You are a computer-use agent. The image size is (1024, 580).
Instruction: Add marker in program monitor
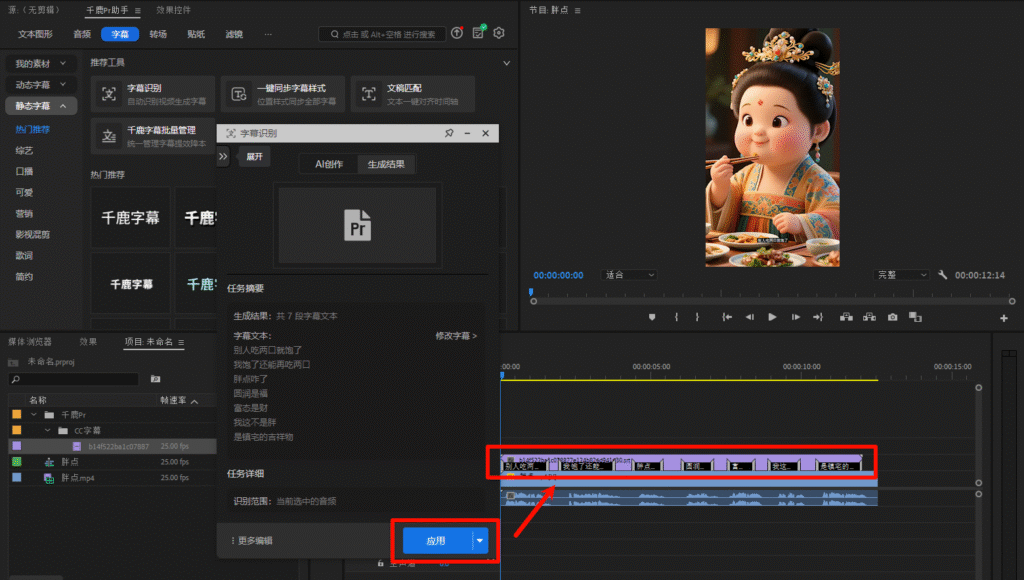[652, 317]
